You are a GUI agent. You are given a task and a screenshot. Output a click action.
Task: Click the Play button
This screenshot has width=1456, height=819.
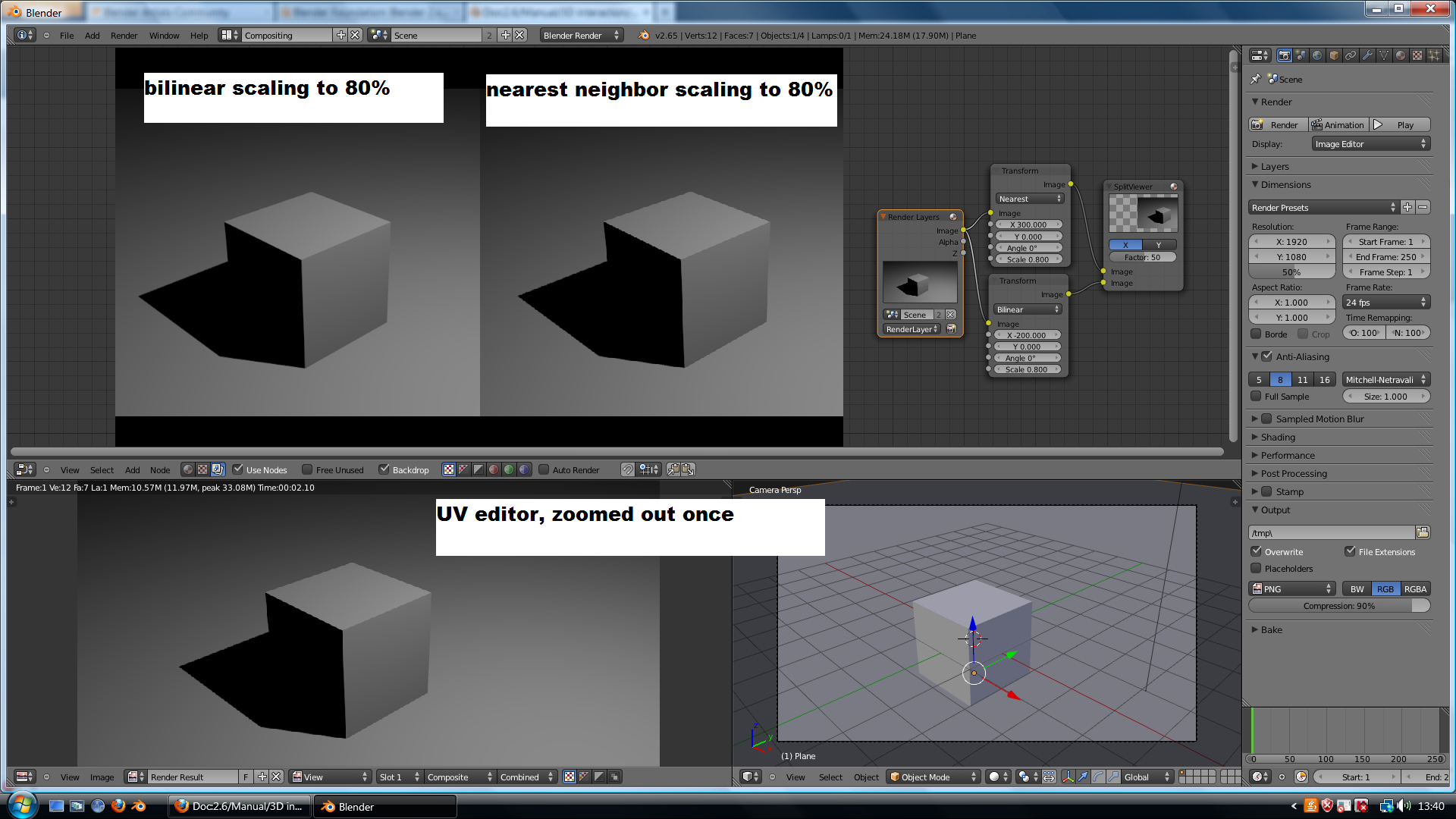point(1399,124)
